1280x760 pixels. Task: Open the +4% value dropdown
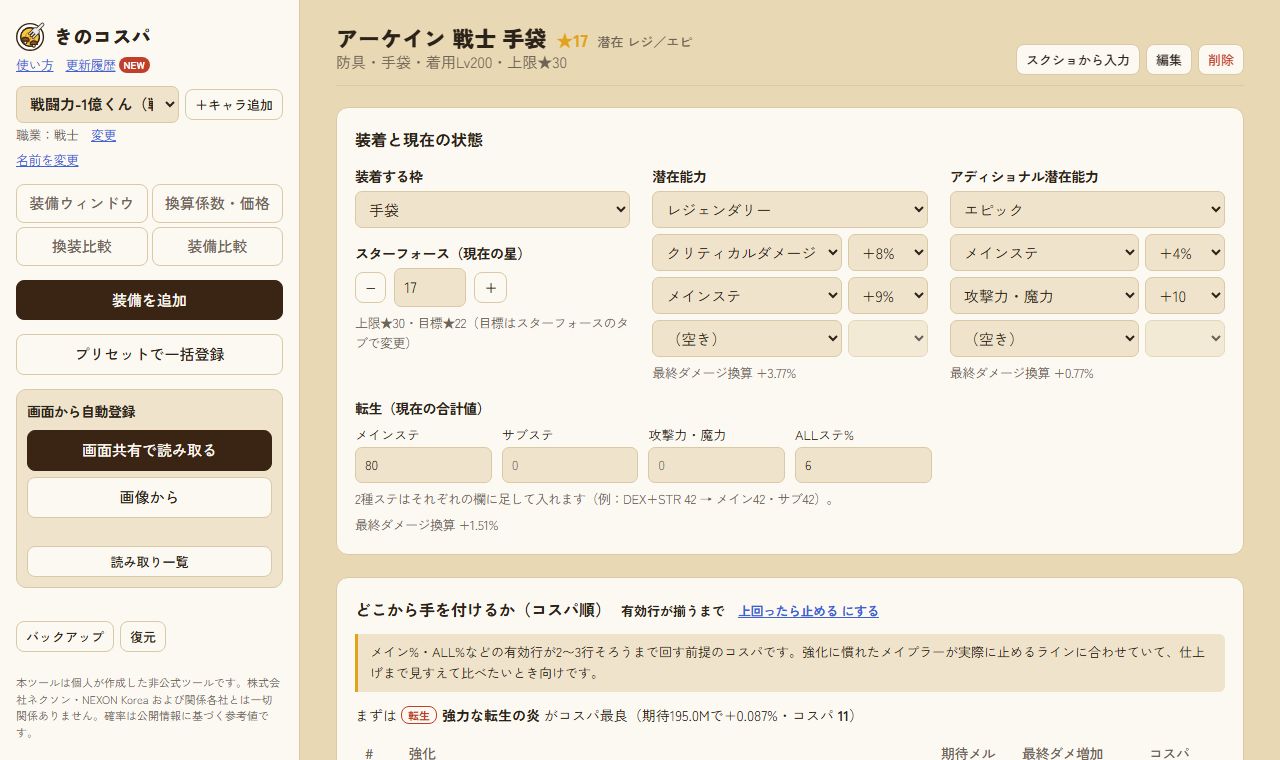(1185, 253)
